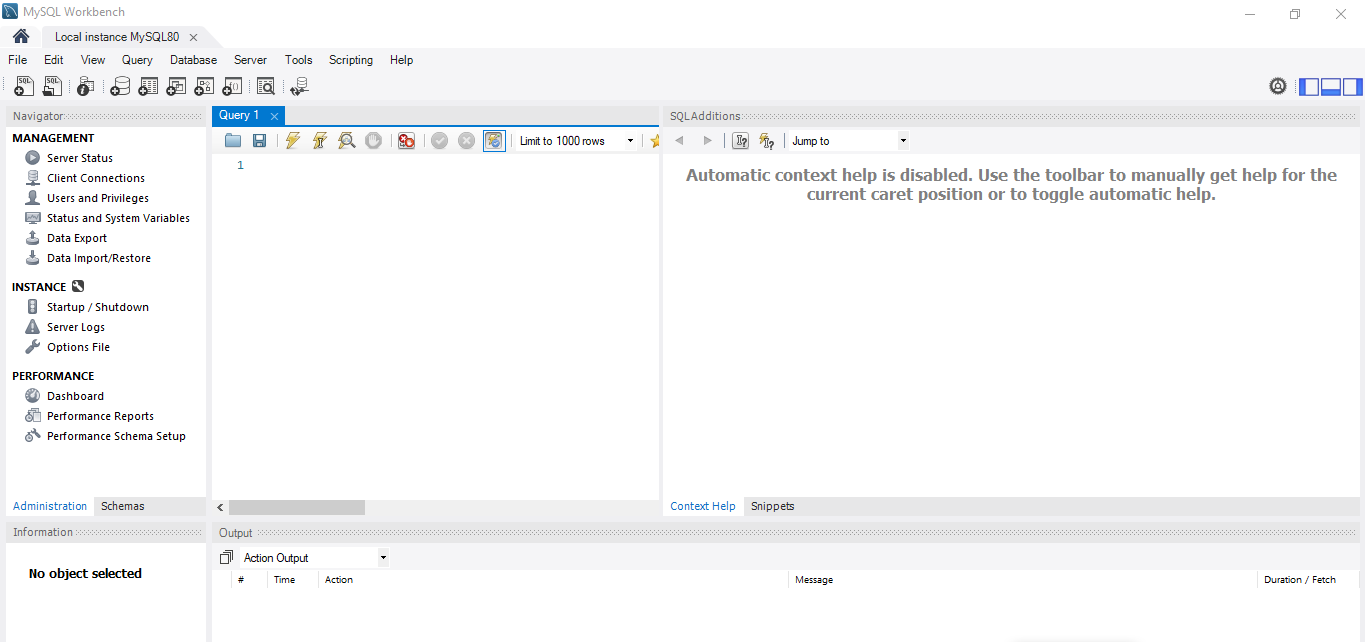
Task: Save the script with the floppy disk icon
Action: click(259, 141)
